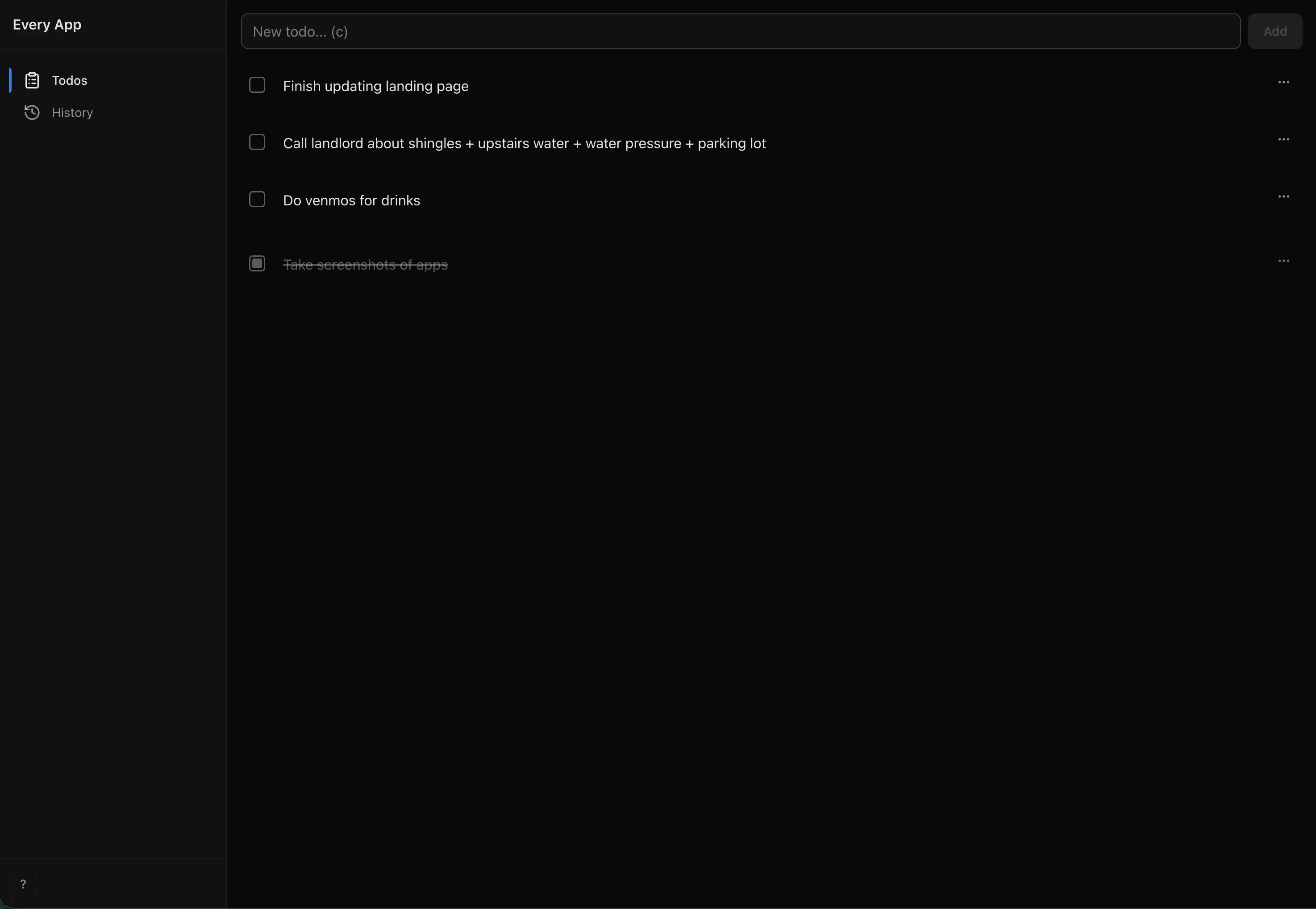Select Todos in the sidebar
1316x909 pixels.
pyautogui.click(x=70, y=80)
